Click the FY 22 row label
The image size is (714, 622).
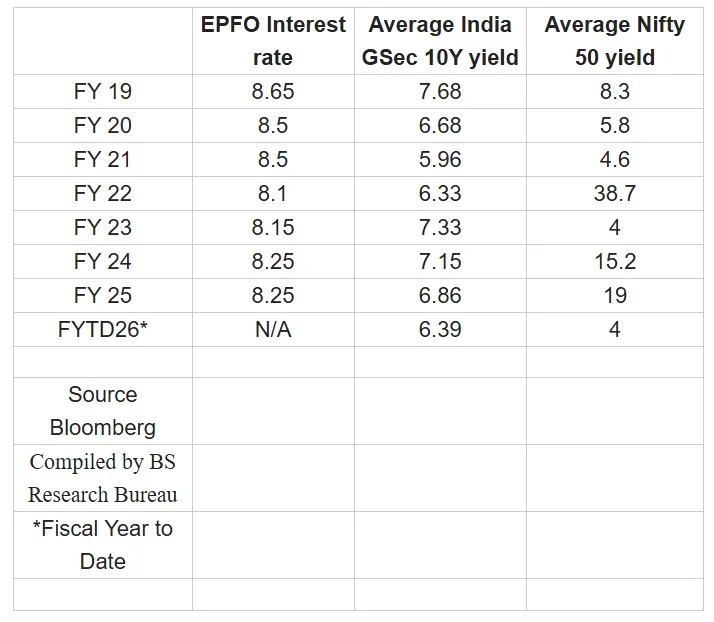click(102, 194)
